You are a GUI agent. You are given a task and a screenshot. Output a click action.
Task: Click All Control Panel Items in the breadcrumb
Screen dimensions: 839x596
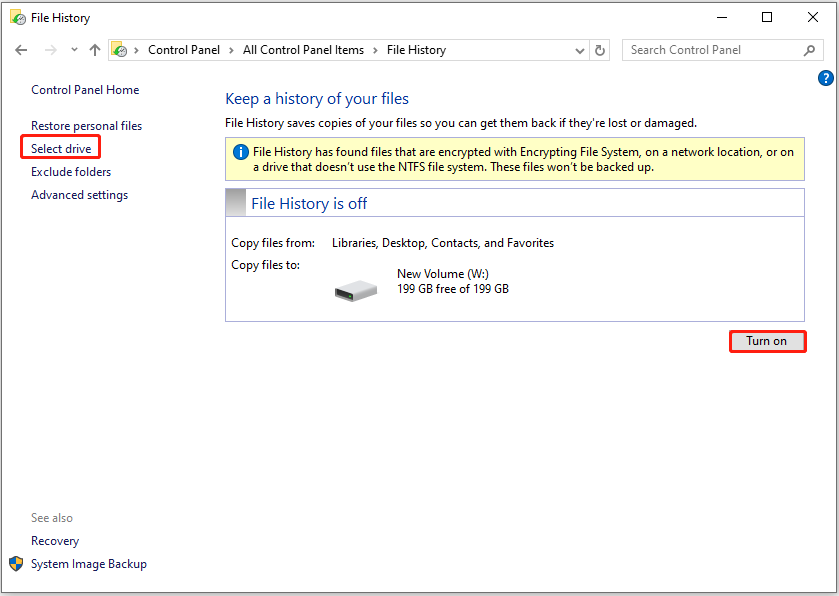click(303, 49)
